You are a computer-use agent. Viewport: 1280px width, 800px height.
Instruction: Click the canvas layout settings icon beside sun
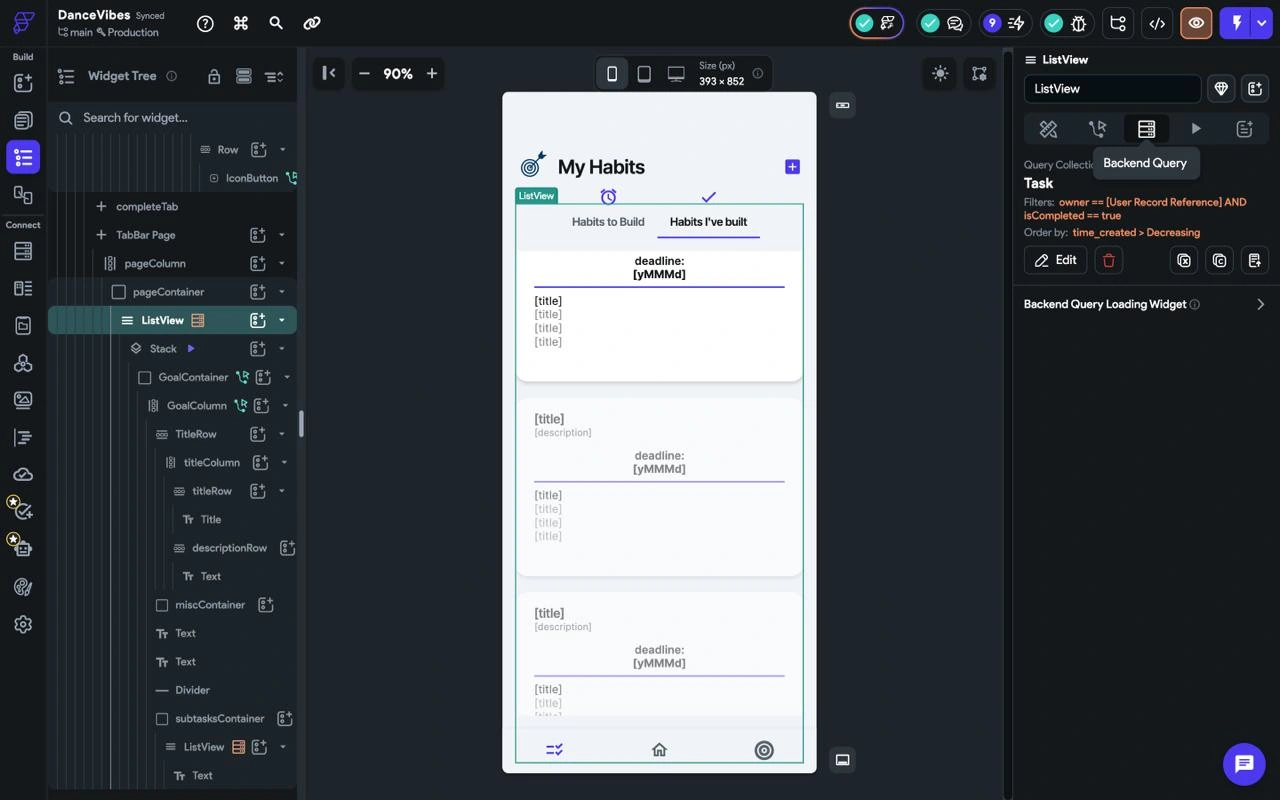click(979, 73)
